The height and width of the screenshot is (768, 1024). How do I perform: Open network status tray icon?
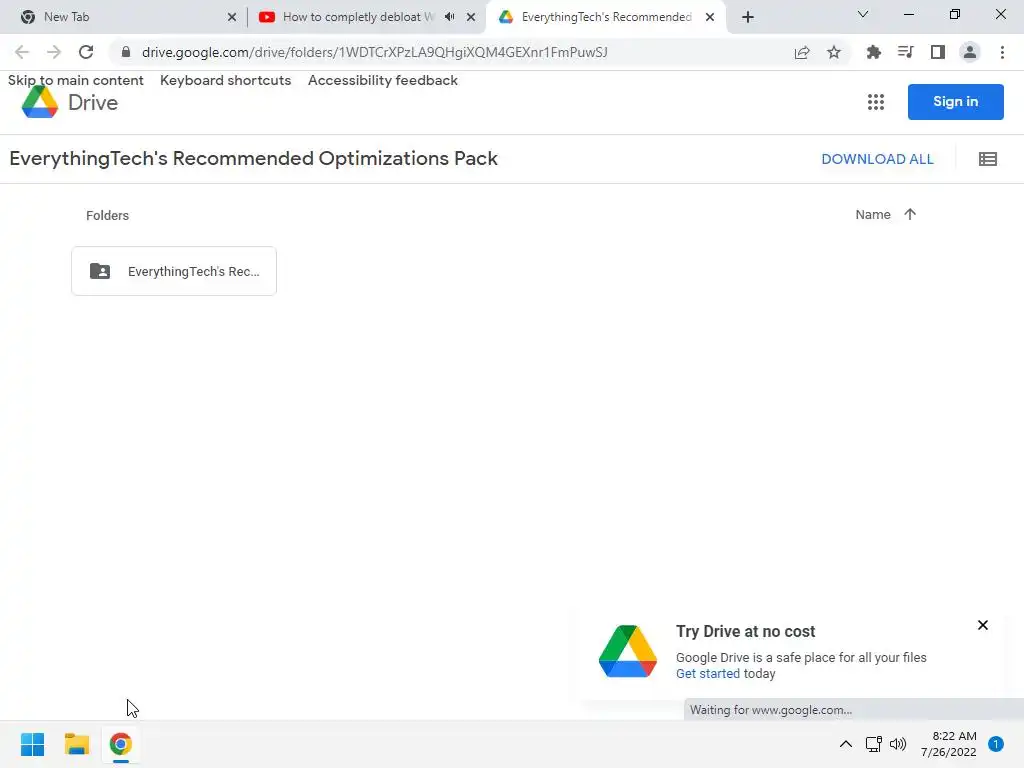click(873, 744)
